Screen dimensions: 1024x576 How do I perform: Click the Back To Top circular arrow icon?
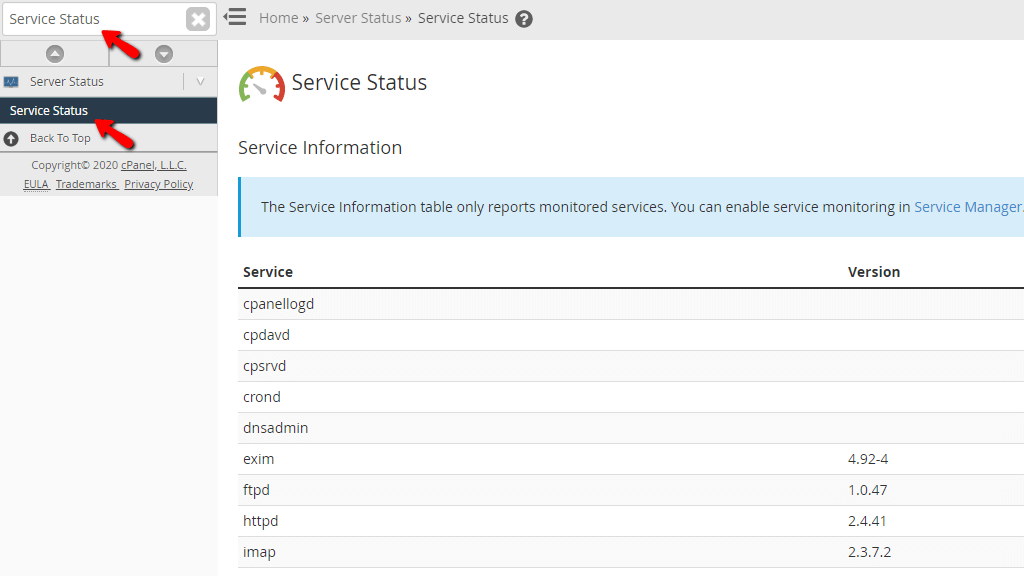(10, 138)
